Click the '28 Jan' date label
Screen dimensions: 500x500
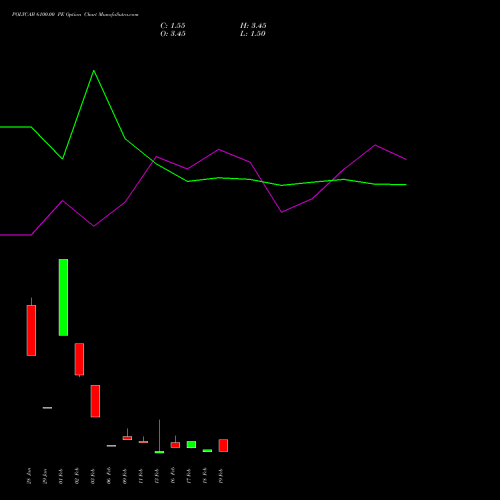(x=29, y=476)
